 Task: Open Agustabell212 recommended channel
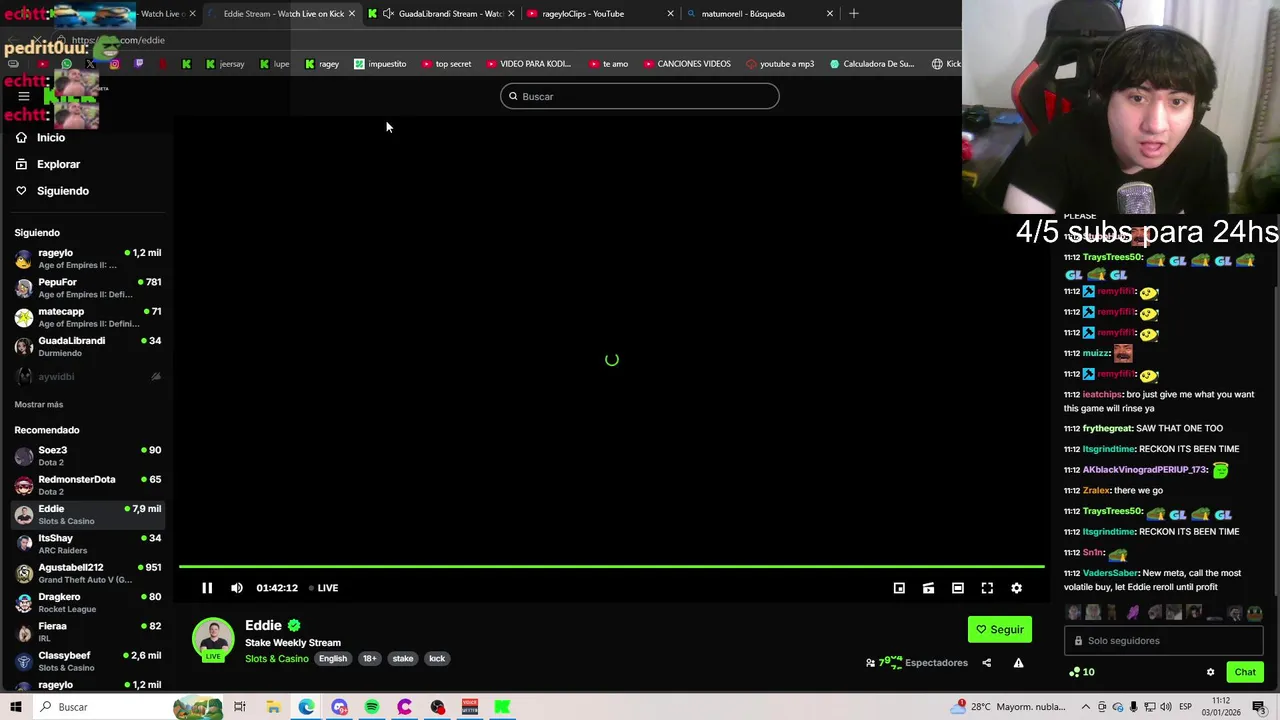[x=88, y=573]
